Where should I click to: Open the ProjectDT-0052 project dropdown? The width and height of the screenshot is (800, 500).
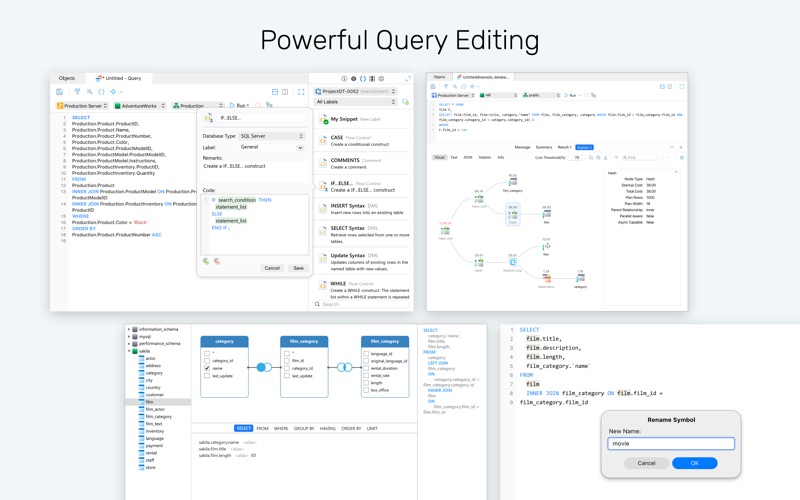coord(356,91)
